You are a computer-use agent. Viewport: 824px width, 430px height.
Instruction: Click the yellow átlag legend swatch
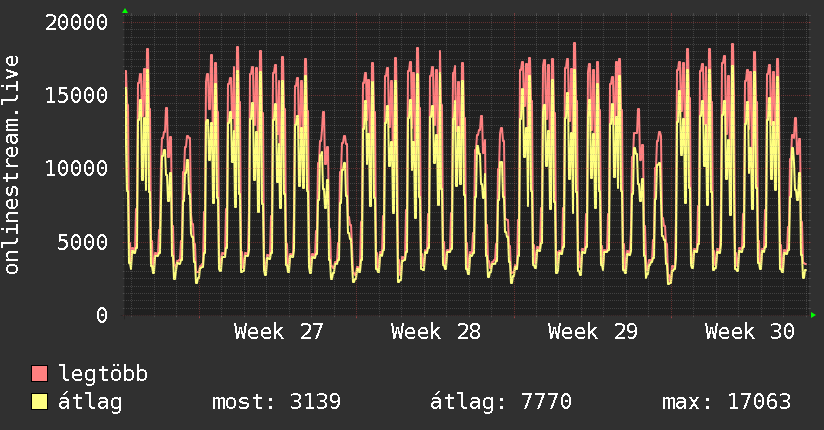tap(39, 402)
